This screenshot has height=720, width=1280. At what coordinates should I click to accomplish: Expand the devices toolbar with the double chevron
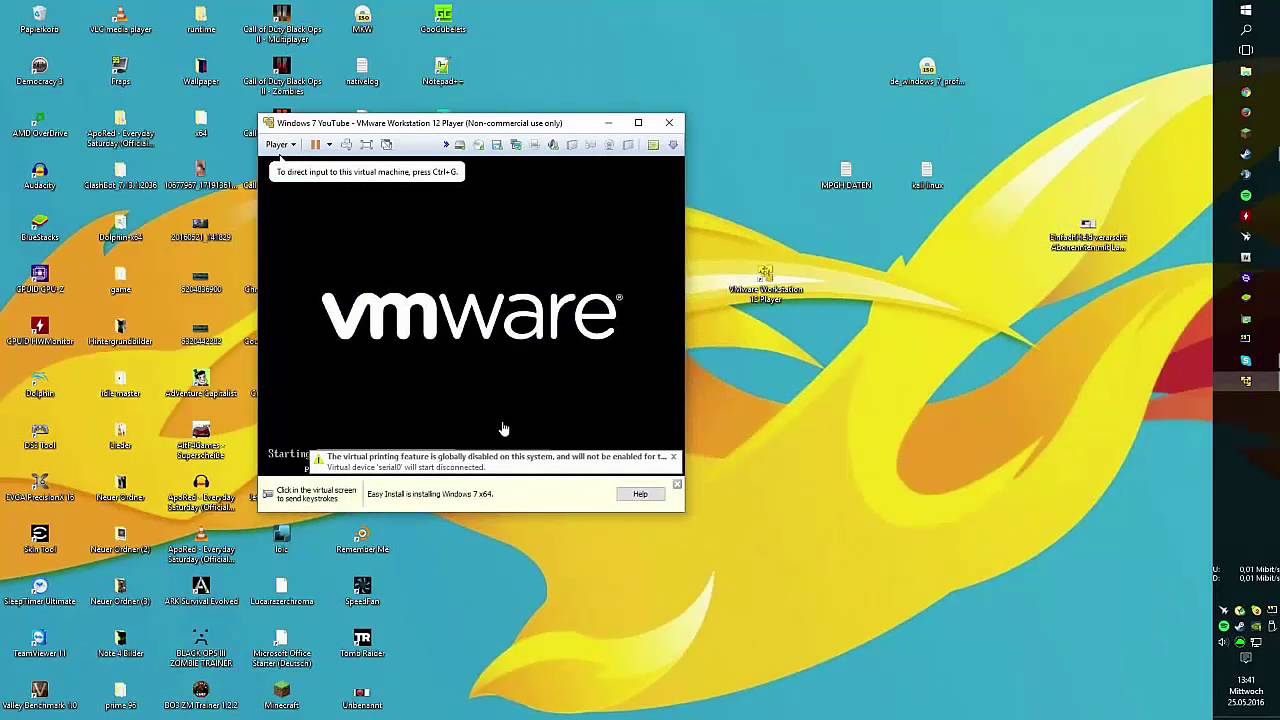[x=446, y=145]
